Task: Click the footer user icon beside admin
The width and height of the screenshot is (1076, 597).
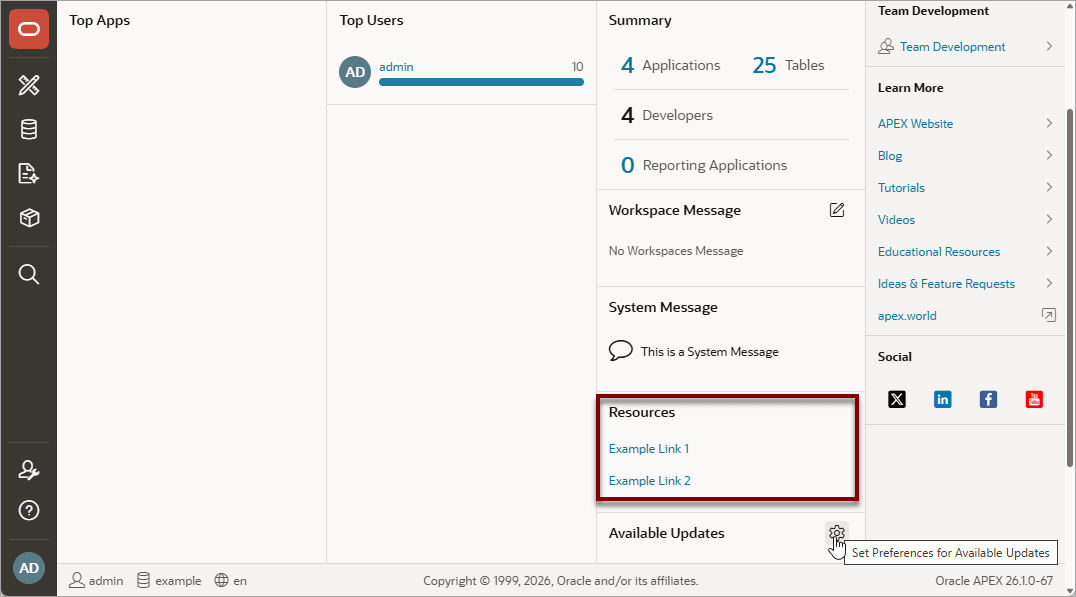Action: point(77,581)
